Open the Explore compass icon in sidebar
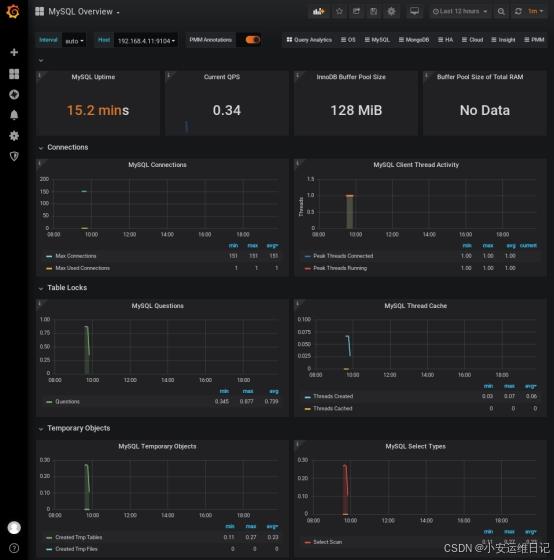This screenshot has width=554, height=560. [x=14, y=94]
